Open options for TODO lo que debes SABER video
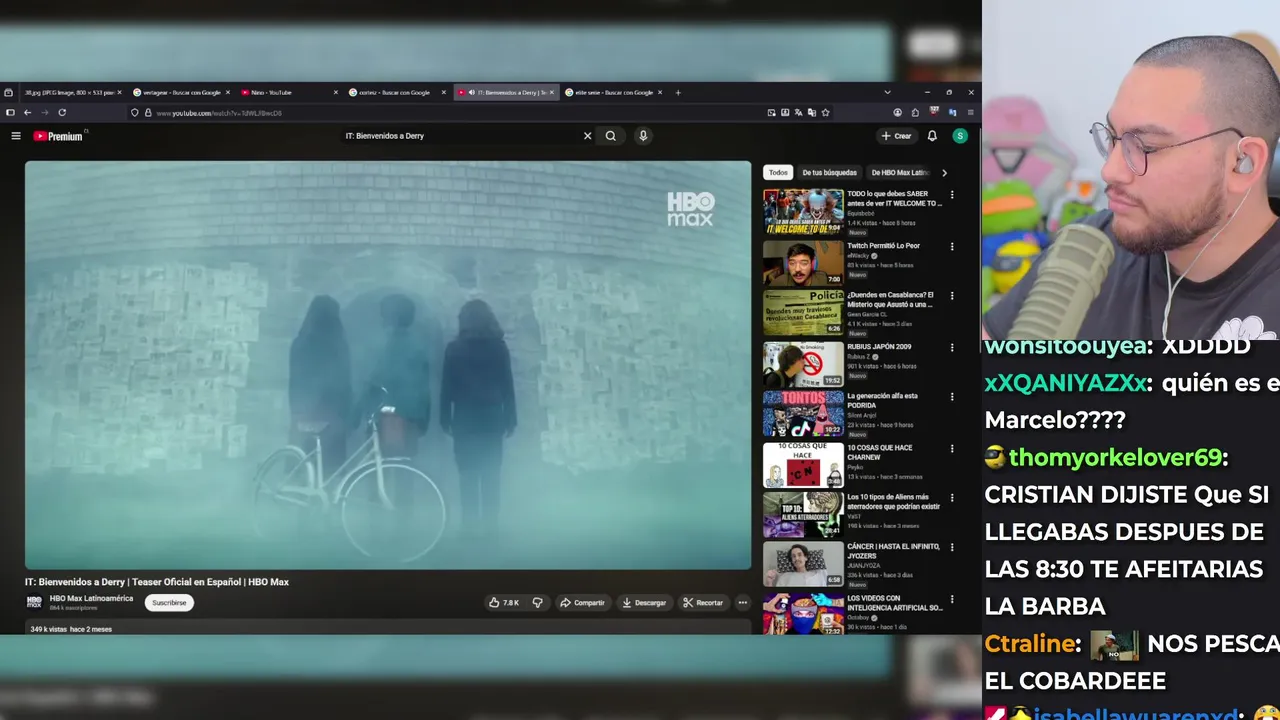This screenshot has width=1280, height=720. [951, 195]
